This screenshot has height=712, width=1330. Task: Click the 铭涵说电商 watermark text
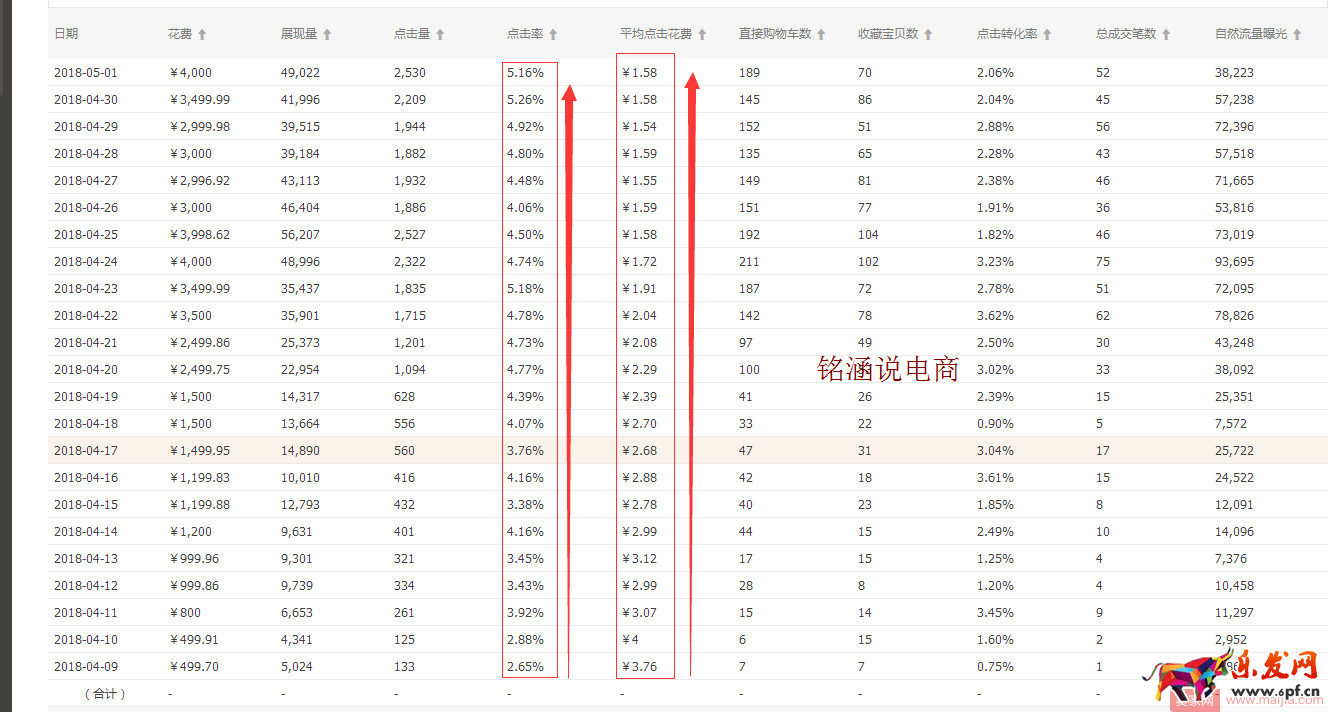[x=886, y=369]
